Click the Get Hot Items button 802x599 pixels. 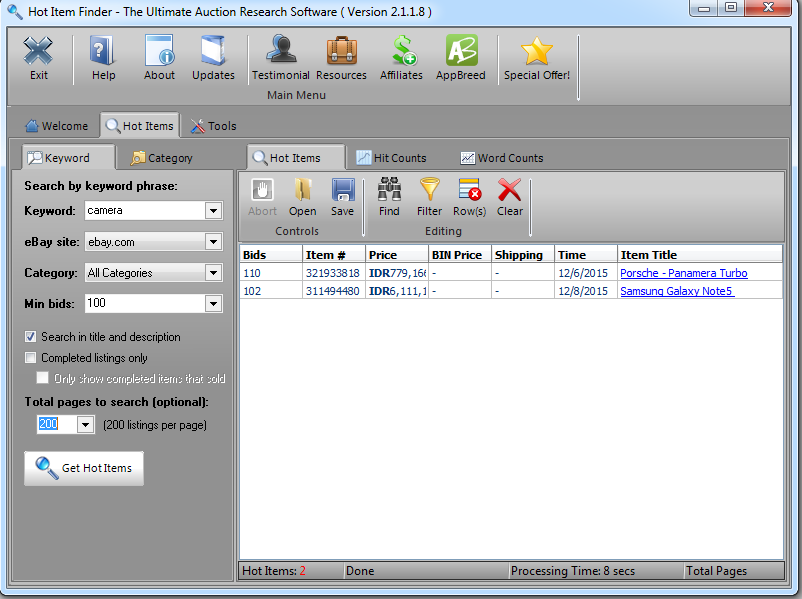84,468
